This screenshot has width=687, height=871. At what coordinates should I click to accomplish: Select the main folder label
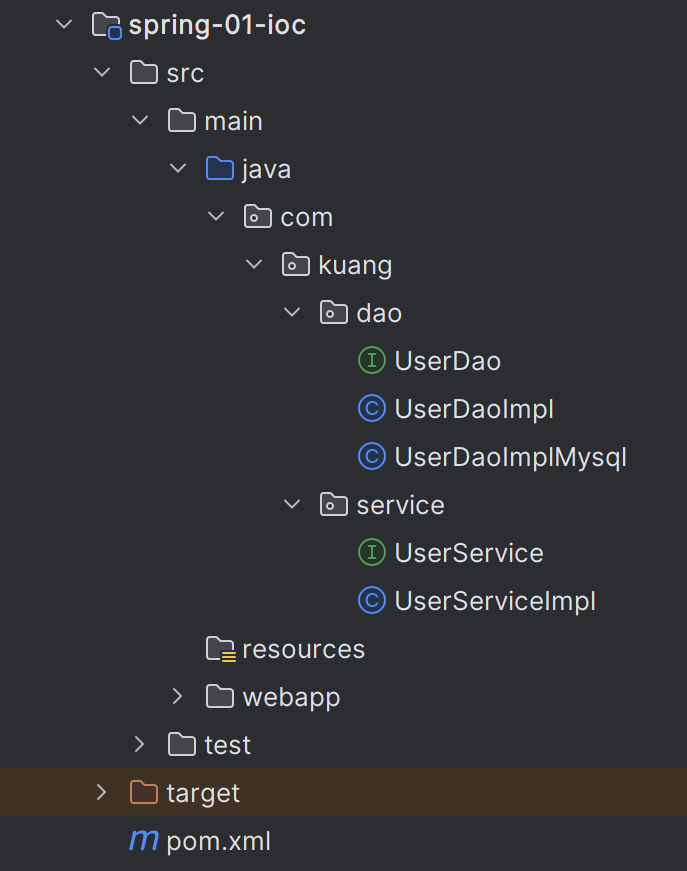coord(233,121)
